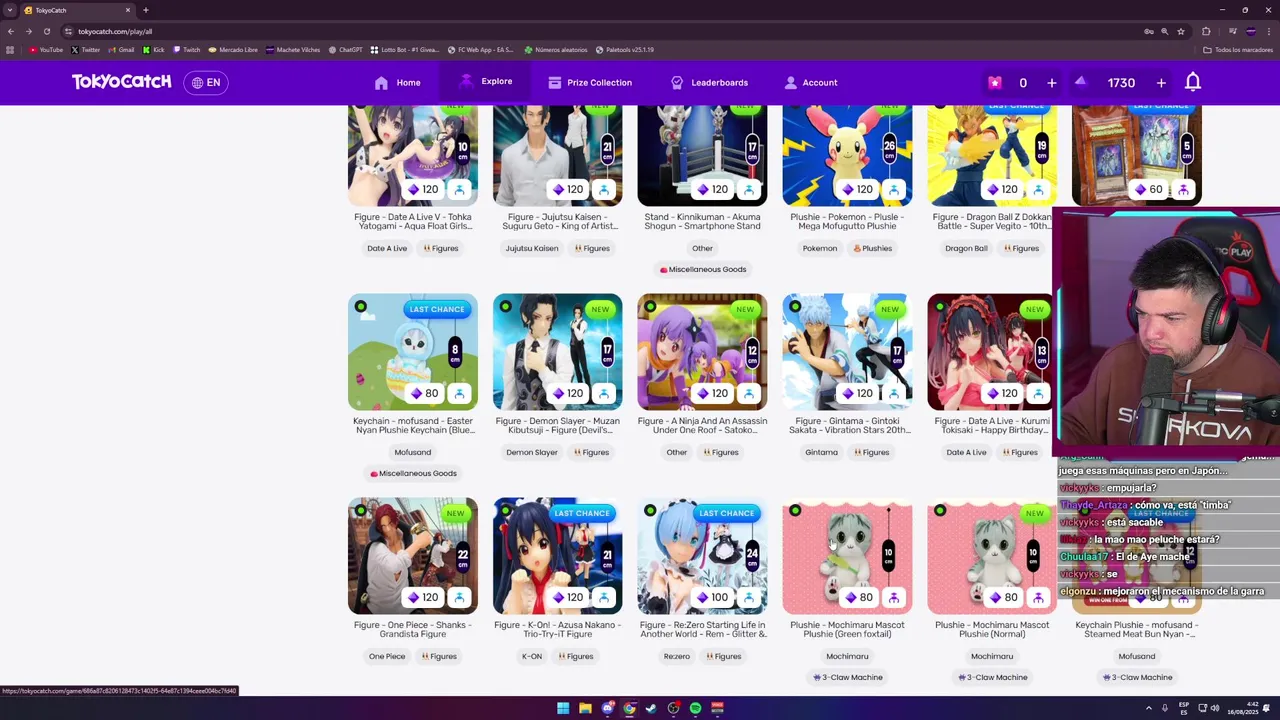
Task: Click claw machine icon on Tohka Yatogami card
Action: (x=459, y=189)
